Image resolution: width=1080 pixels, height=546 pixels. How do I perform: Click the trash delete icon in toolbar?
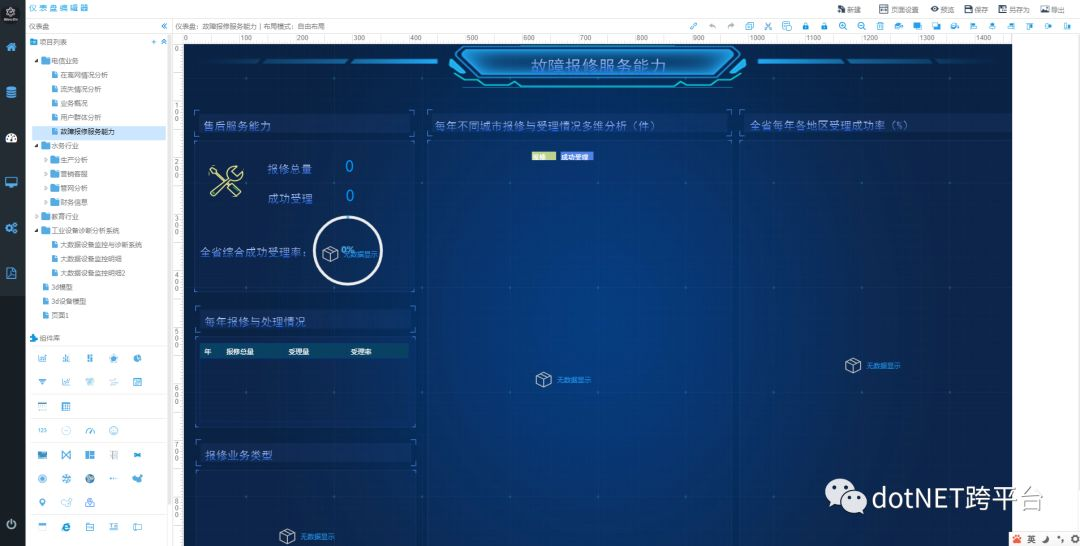click(880, 26)
